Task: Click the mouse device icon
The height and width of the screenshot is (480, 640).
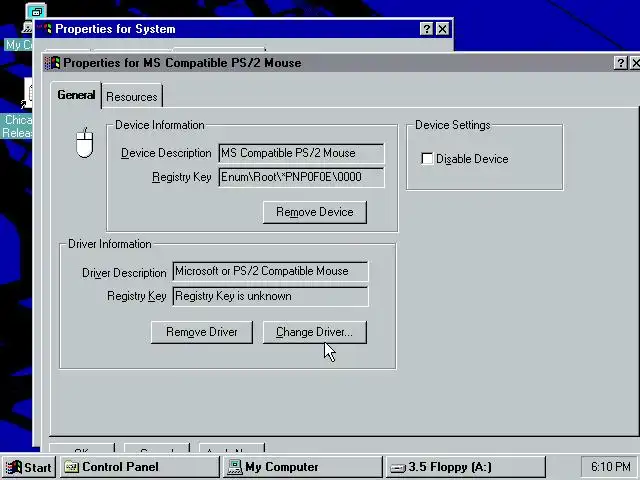Action: [x=84, y=143]
